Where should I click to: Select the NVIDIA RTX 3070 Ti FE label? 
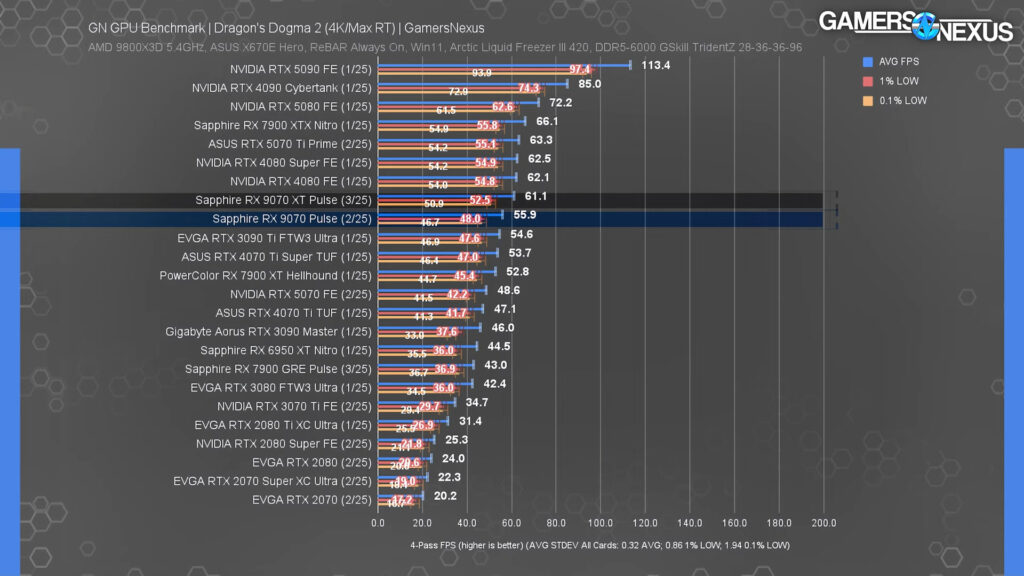pos(294,406)
